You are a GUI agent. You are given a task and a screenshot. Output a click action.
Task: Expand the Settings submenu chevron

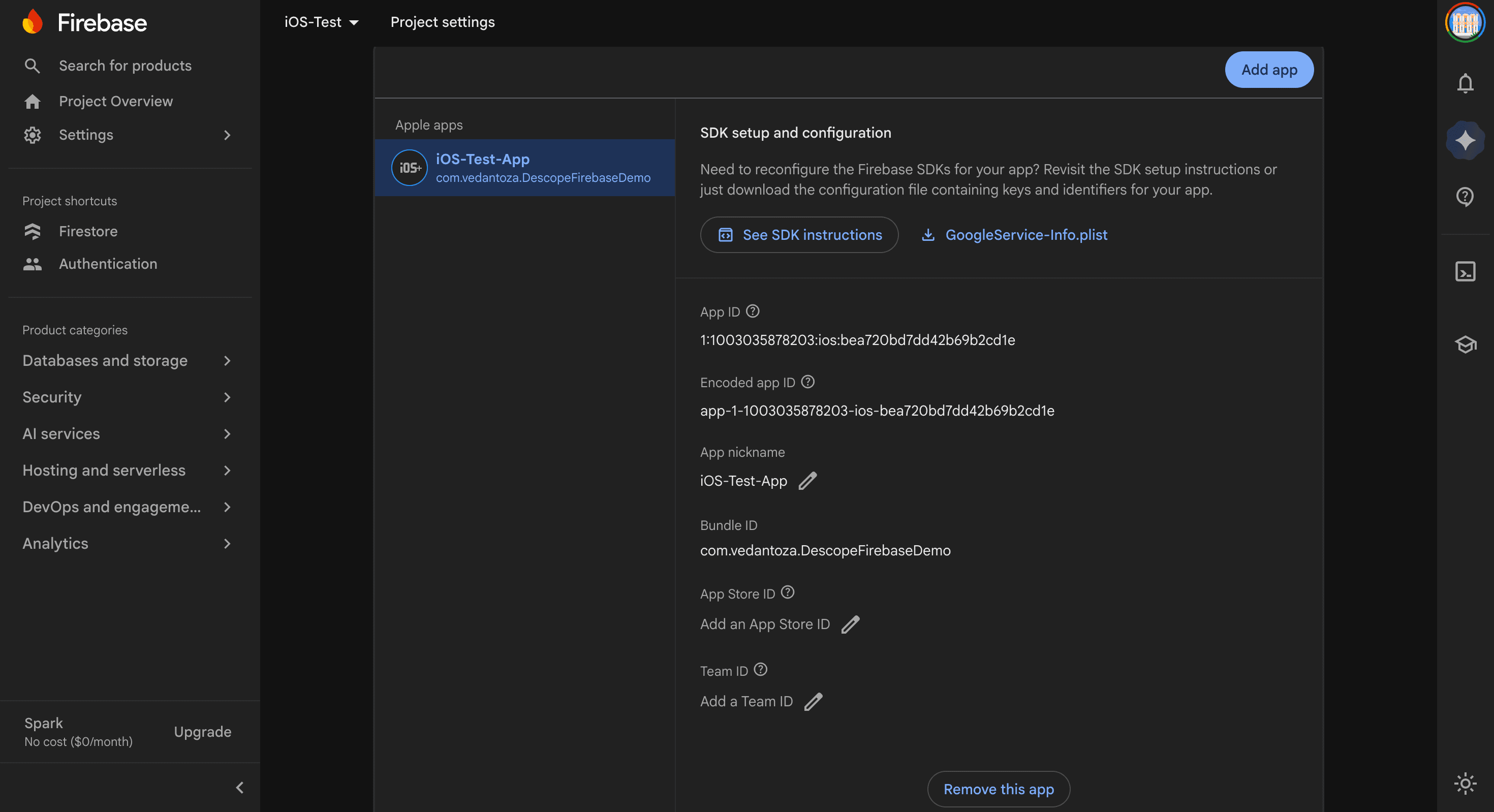tap(227, 135)
